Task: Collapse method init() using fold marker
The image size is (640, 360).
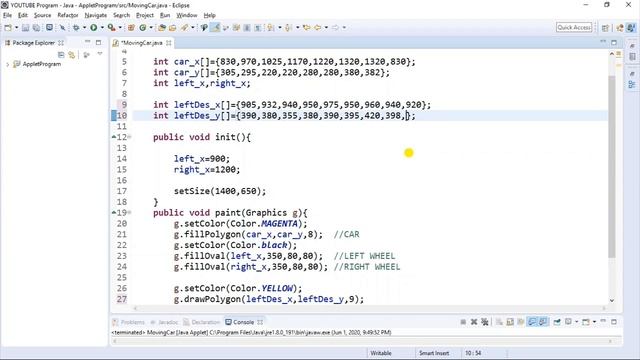Action: pos(129,137)
